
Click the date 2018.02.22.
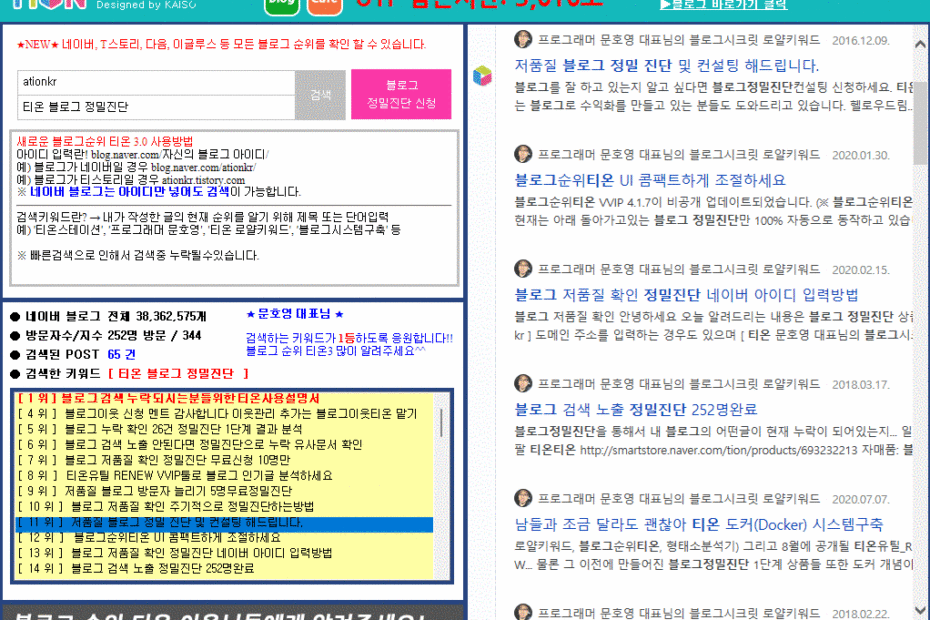tap(861, 613)
